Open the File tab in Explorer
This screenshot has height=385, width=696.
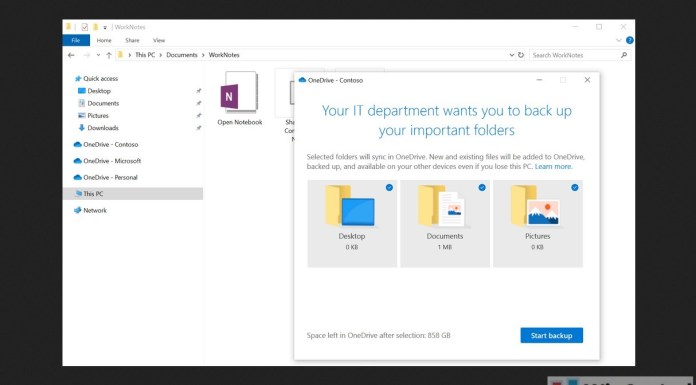[x=76, y=40]
